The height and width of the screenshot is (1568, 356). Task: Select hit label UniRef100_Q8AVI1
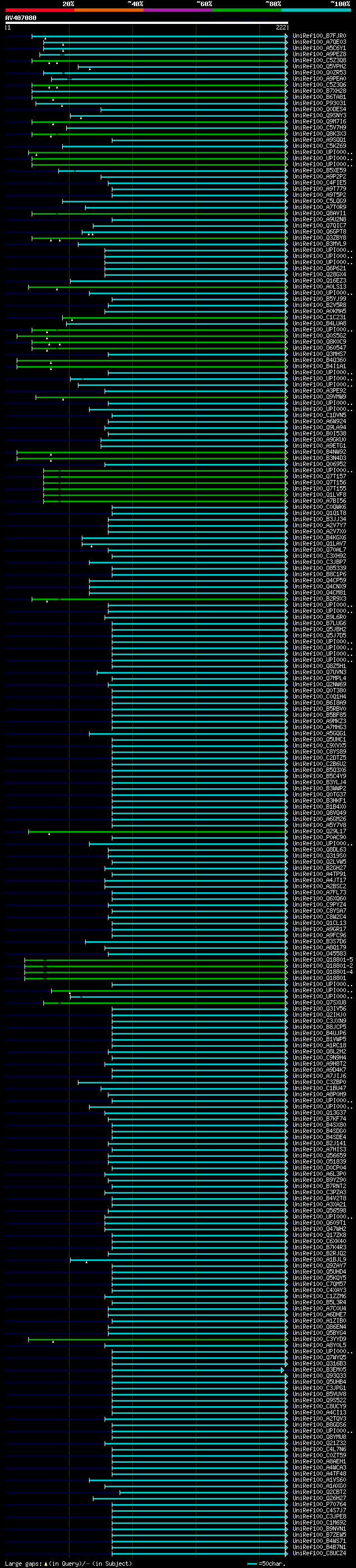[319, 214]
